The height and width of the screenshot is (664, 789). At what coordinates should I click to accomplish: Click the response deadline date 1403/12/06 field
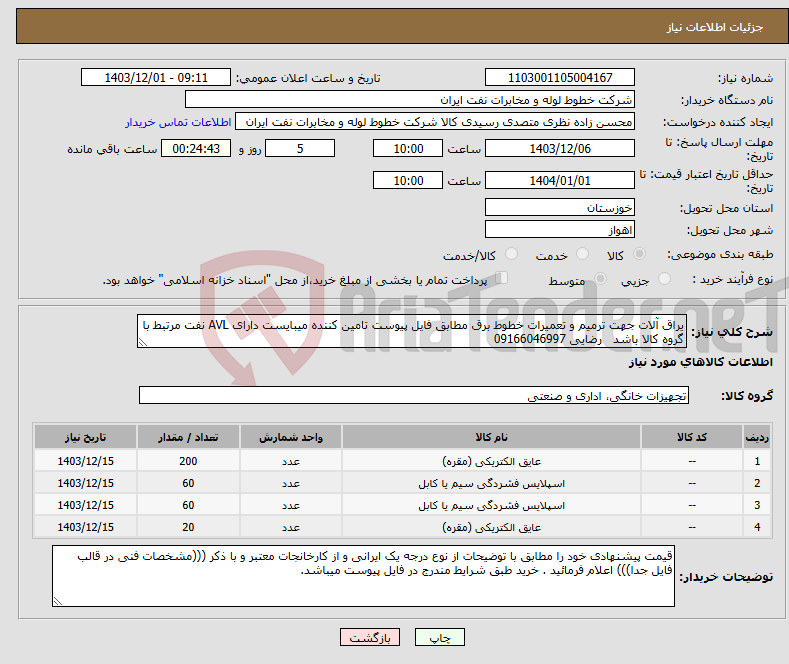click(559, 149)
